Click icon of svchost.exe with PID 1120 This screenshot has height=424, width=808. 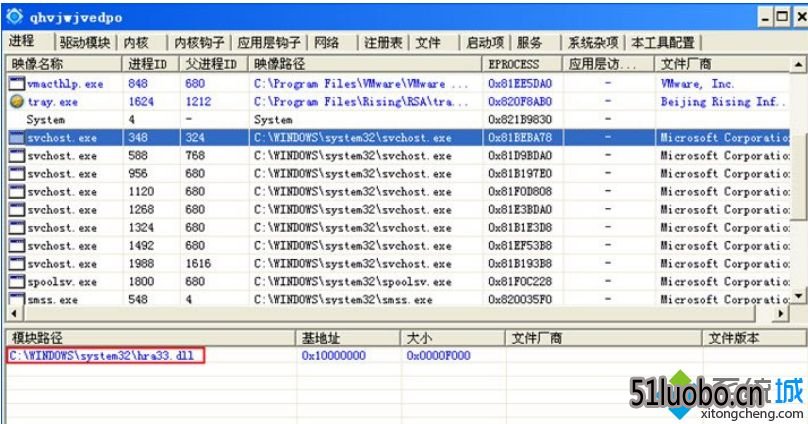(x=17, y=192)
